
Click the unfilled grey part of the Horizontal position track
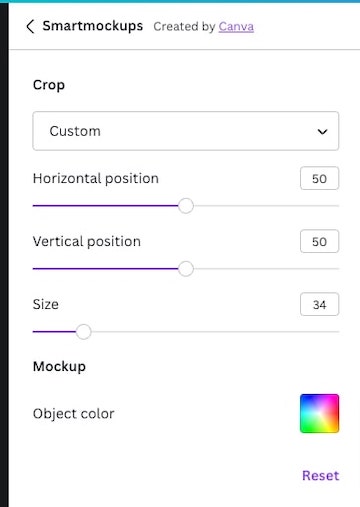point(266,206)
